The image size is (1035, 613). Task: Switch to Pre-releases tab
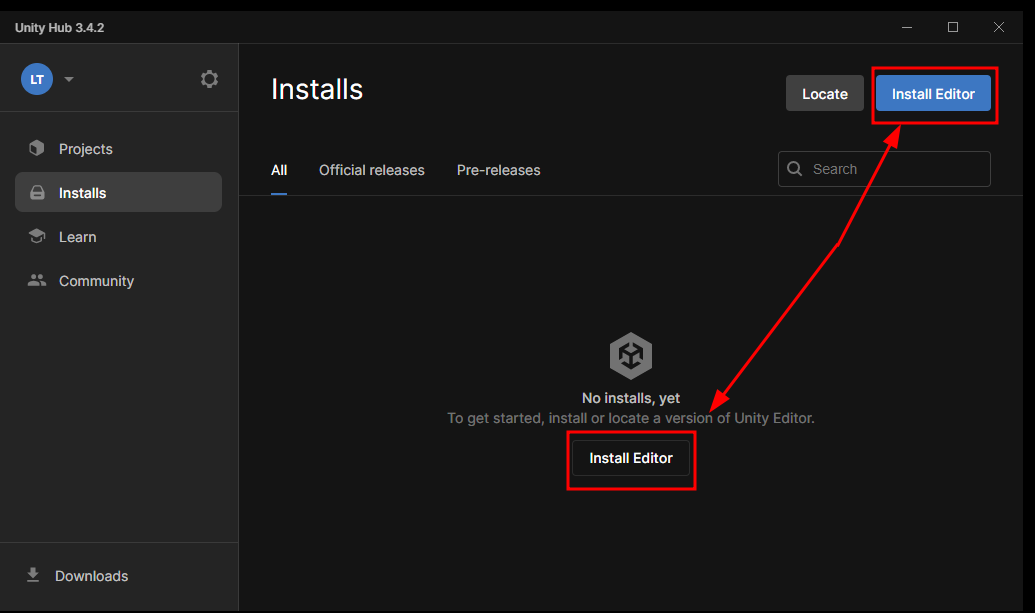(x=498, y=170)
